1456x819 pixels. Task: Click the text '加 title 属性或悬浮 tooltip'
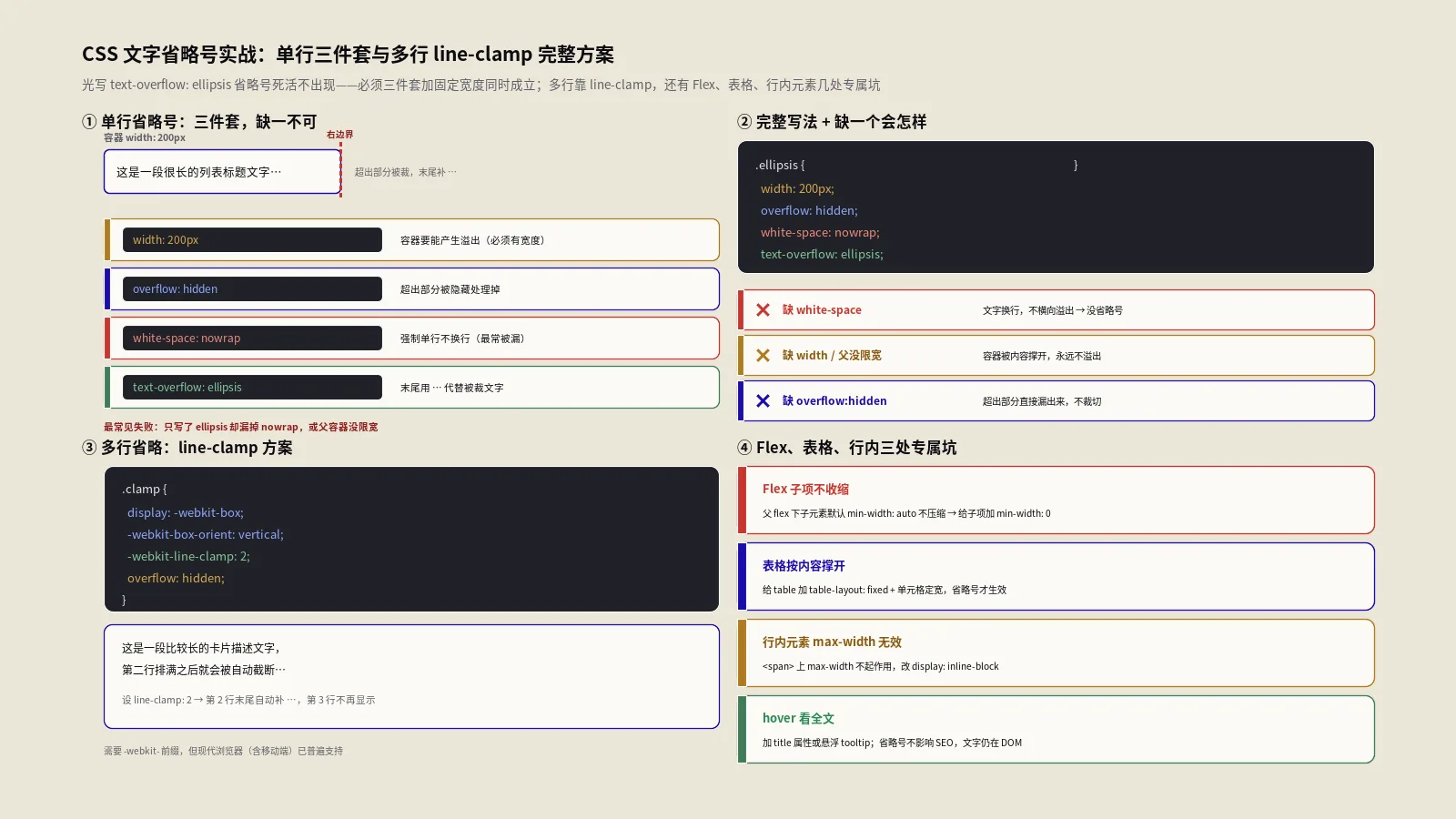click(892, 743)
